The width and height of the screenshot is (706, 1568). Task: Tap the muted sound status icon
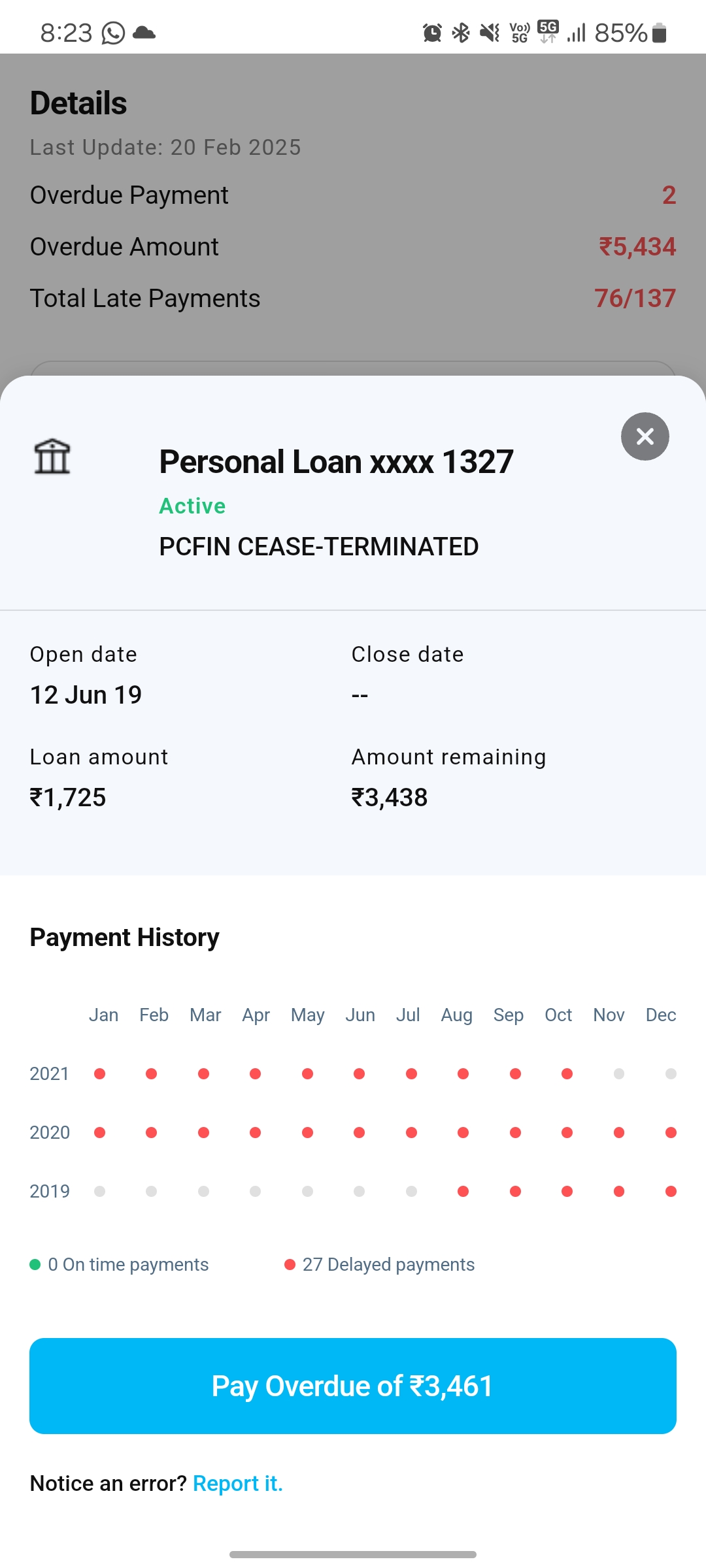pos(489,33)
